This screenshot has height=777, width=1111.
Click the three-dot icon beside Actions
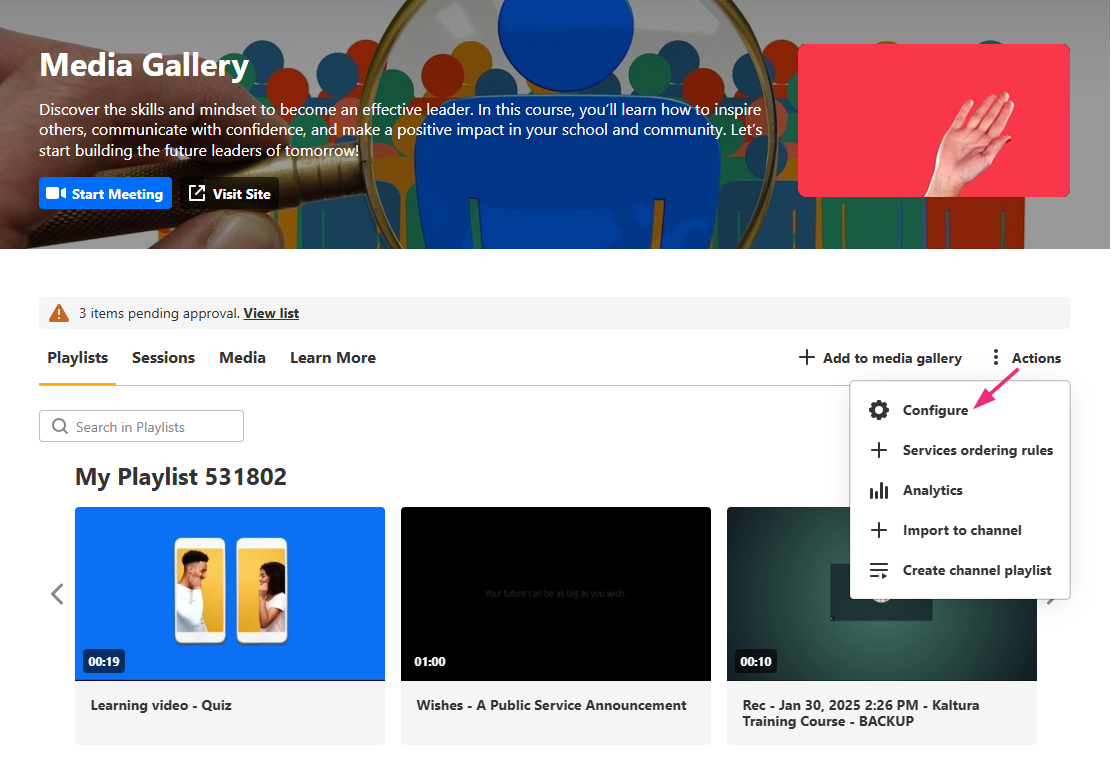click(996, 357)
